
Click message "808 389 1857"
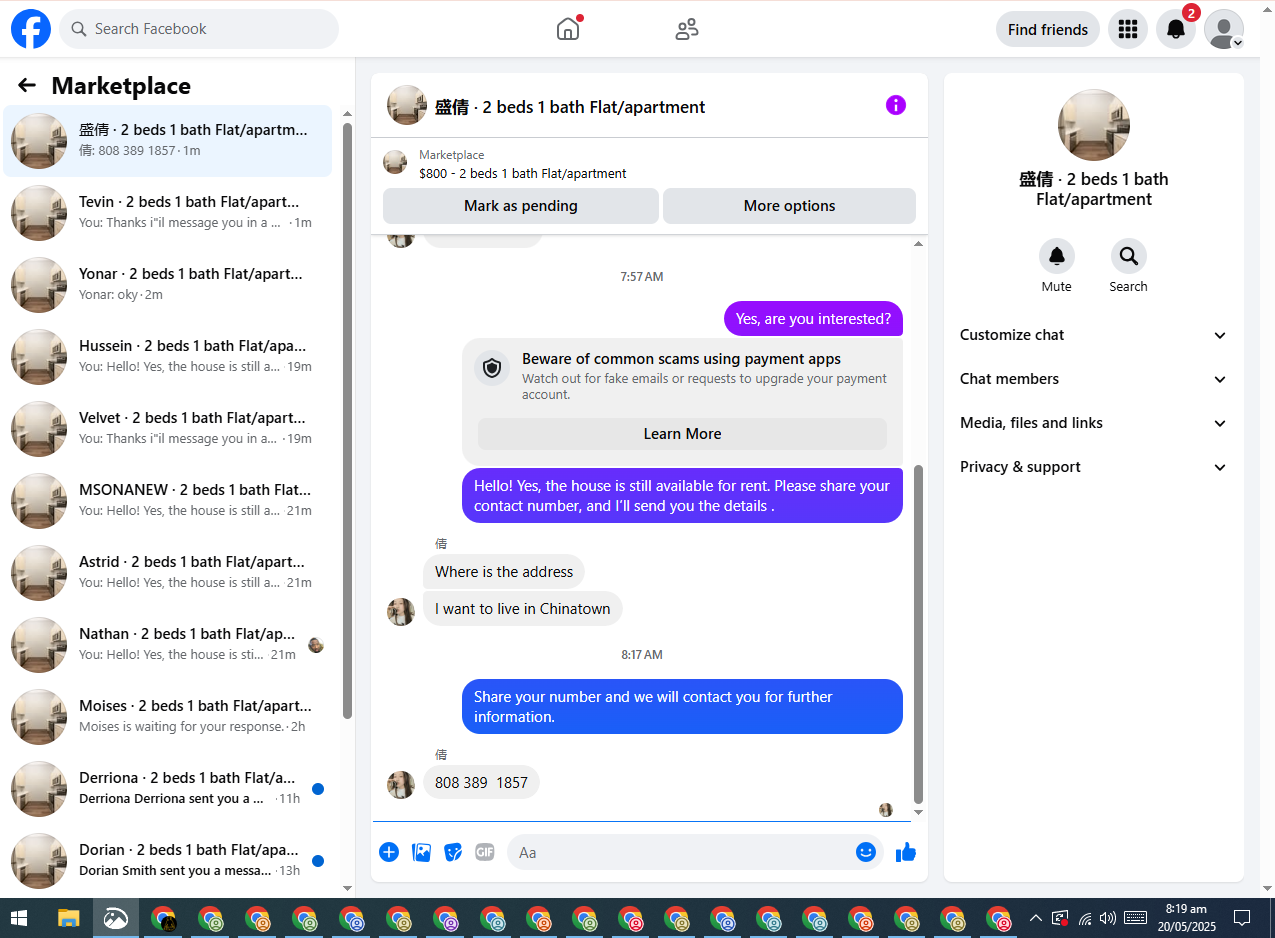pos(481,782)
